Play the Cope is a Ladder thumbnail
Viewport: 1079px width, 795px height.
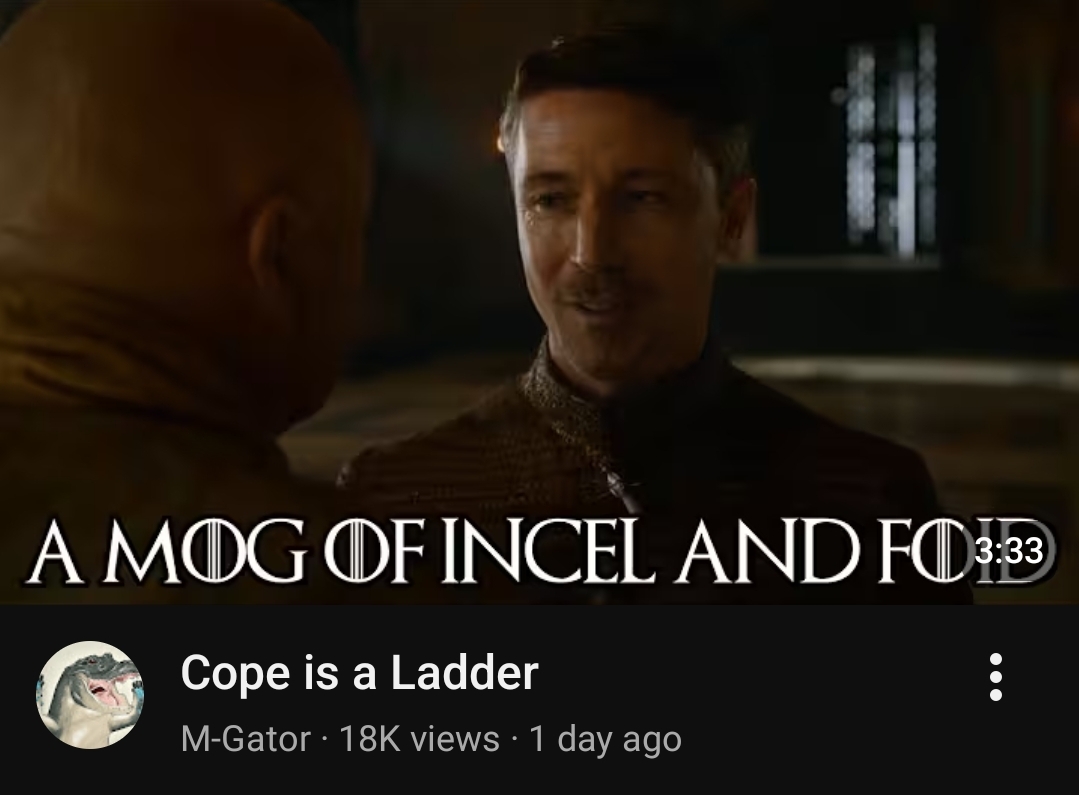point(540,301)
